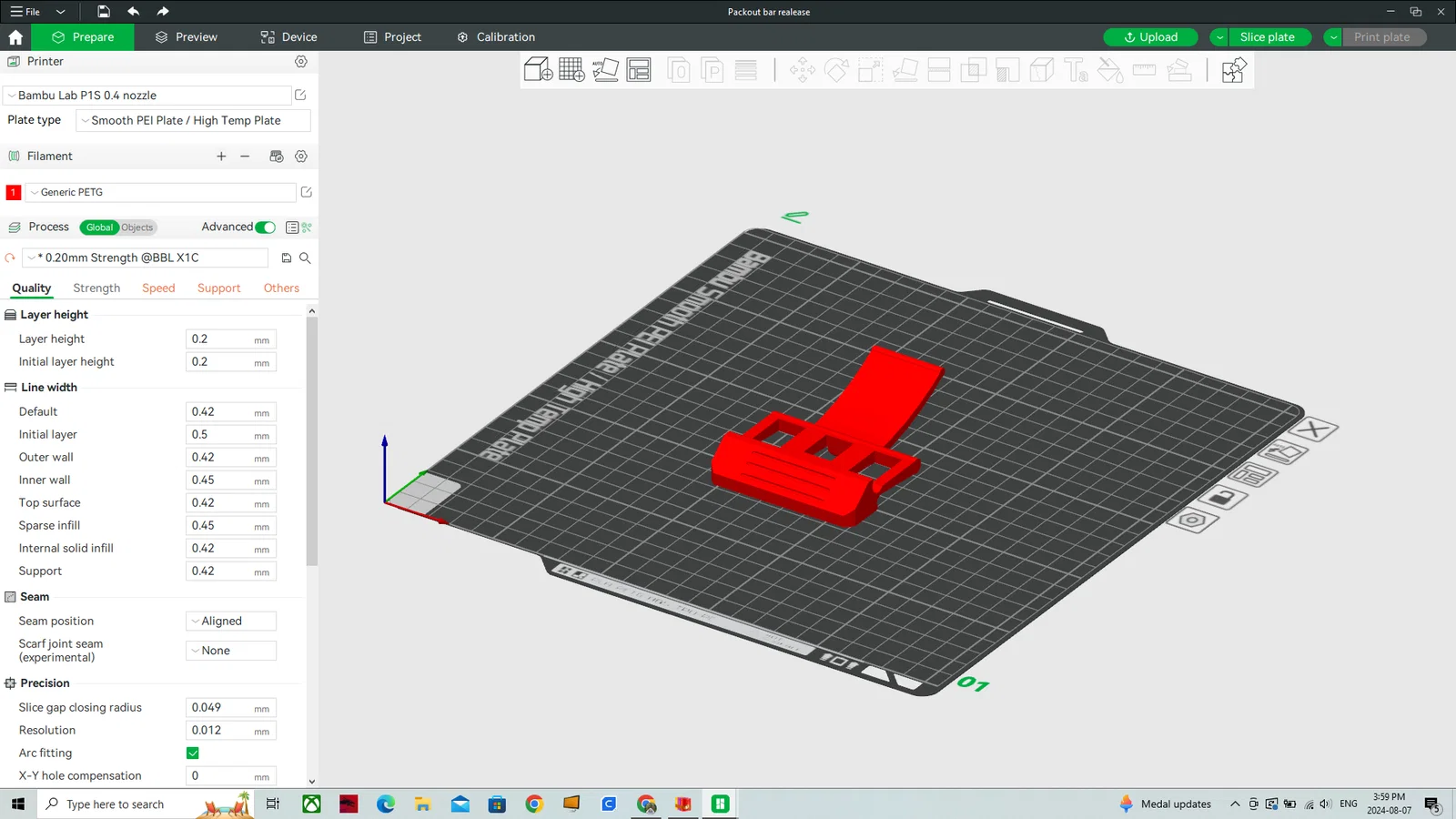Image resolution: width=1456 pixels, height=819 pixels.
Task: Search process settings with magnifier icon
Action: tap(306, 258)
